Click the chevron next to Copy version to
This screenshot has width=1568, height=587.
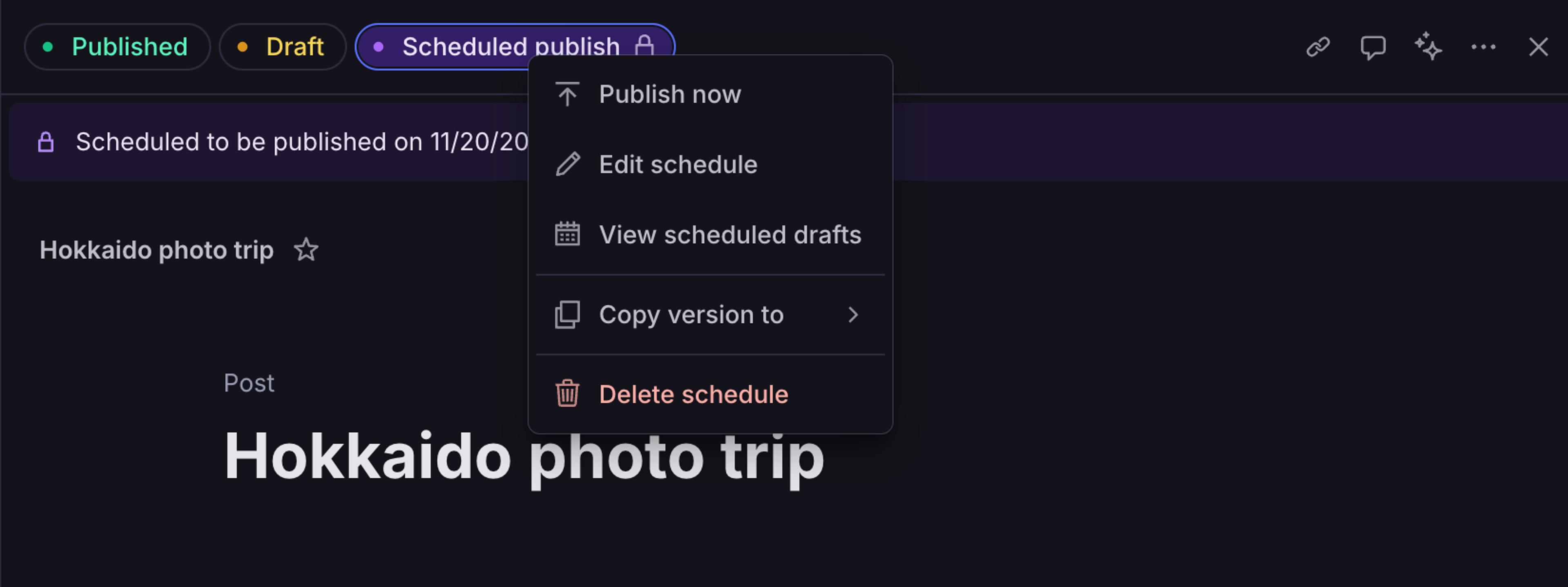[853, 314]
